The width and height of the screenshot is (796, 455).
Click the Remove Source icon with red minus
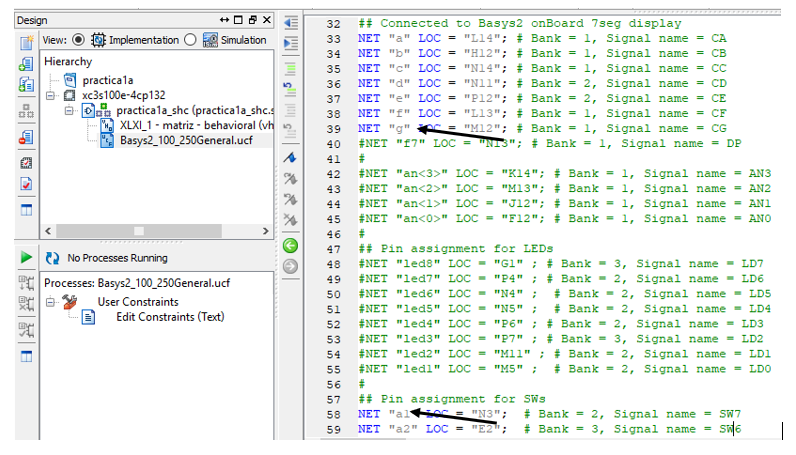26,137
